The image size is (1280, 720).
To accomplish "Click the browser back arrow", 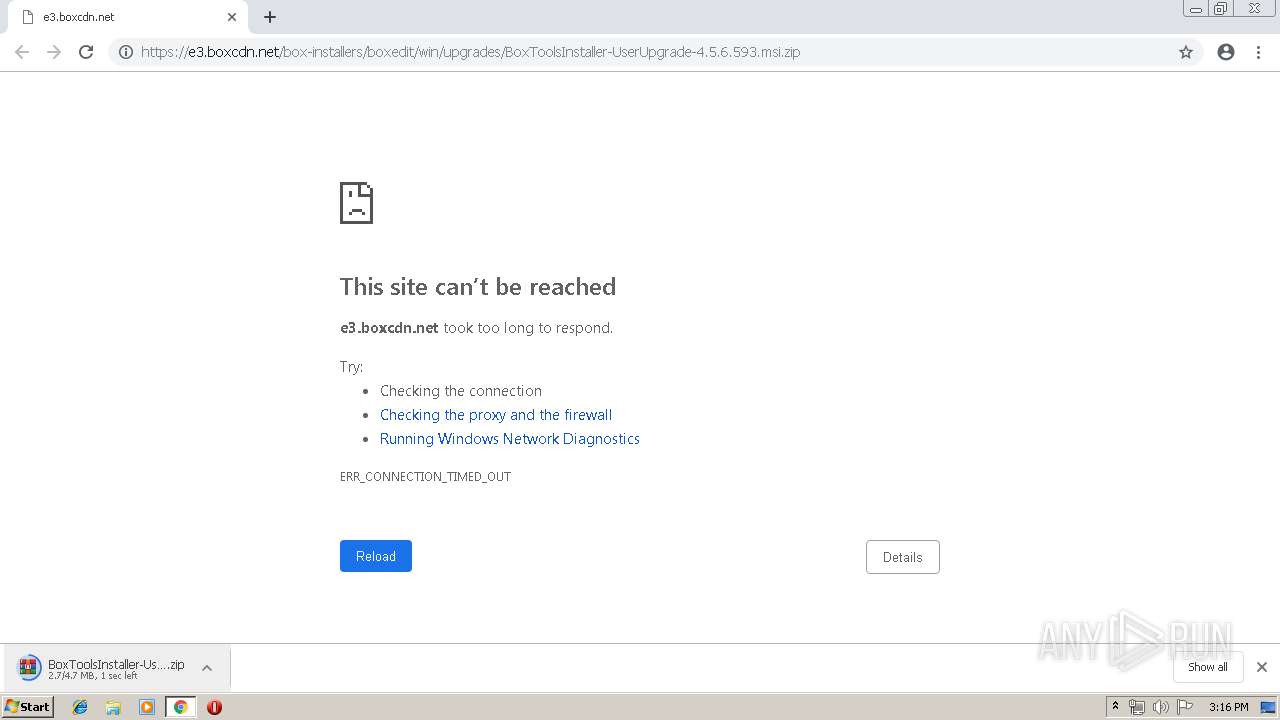I will (22, 52).
